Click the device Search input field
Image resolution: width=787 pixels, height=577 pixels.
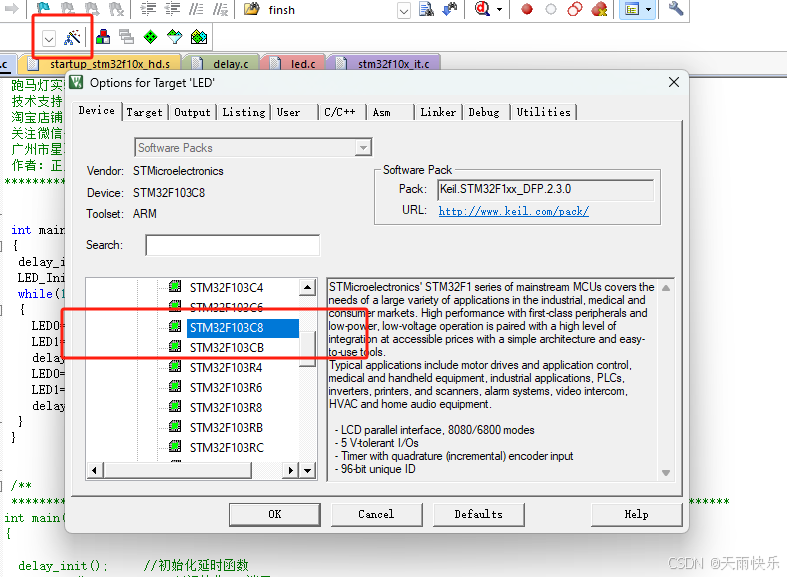[232, 245]
